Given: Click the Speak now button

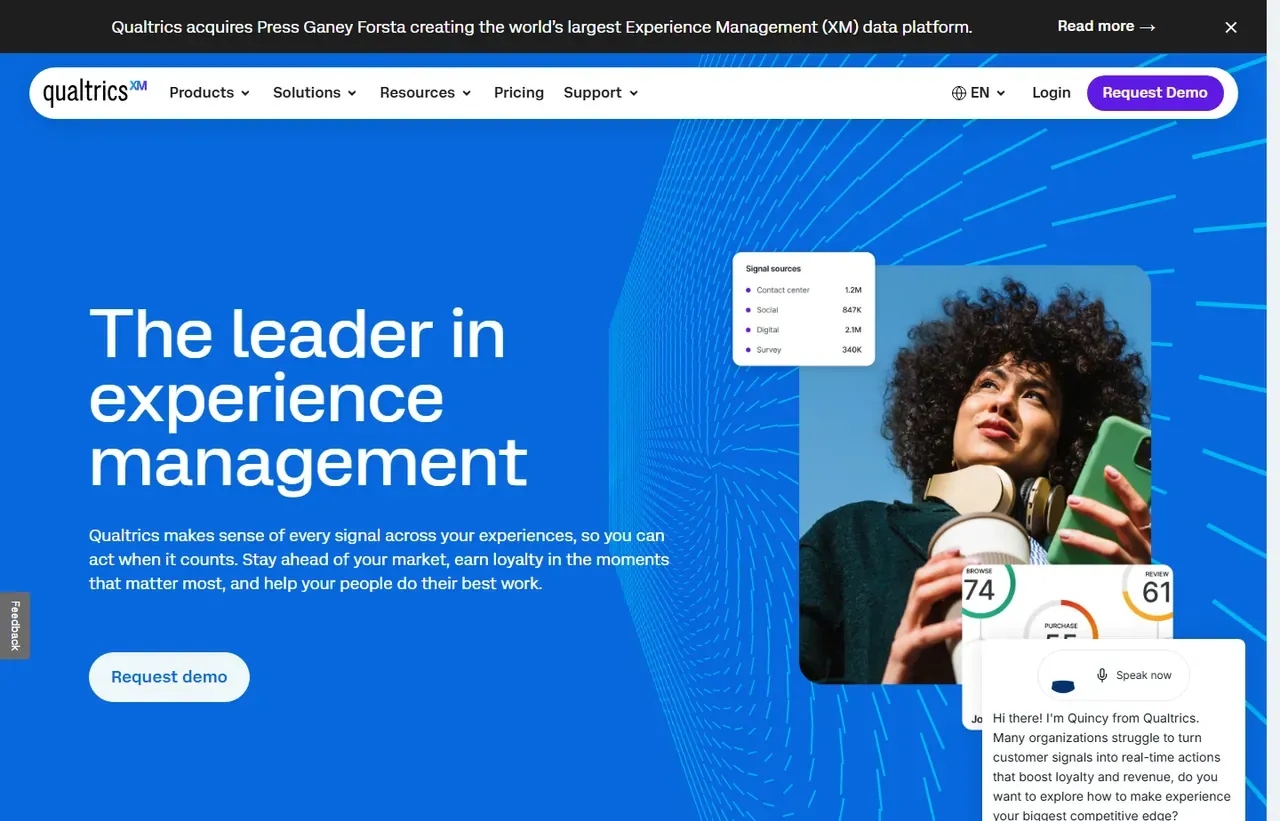Looking at the screenshot, I should click(x=1114, y=675).
